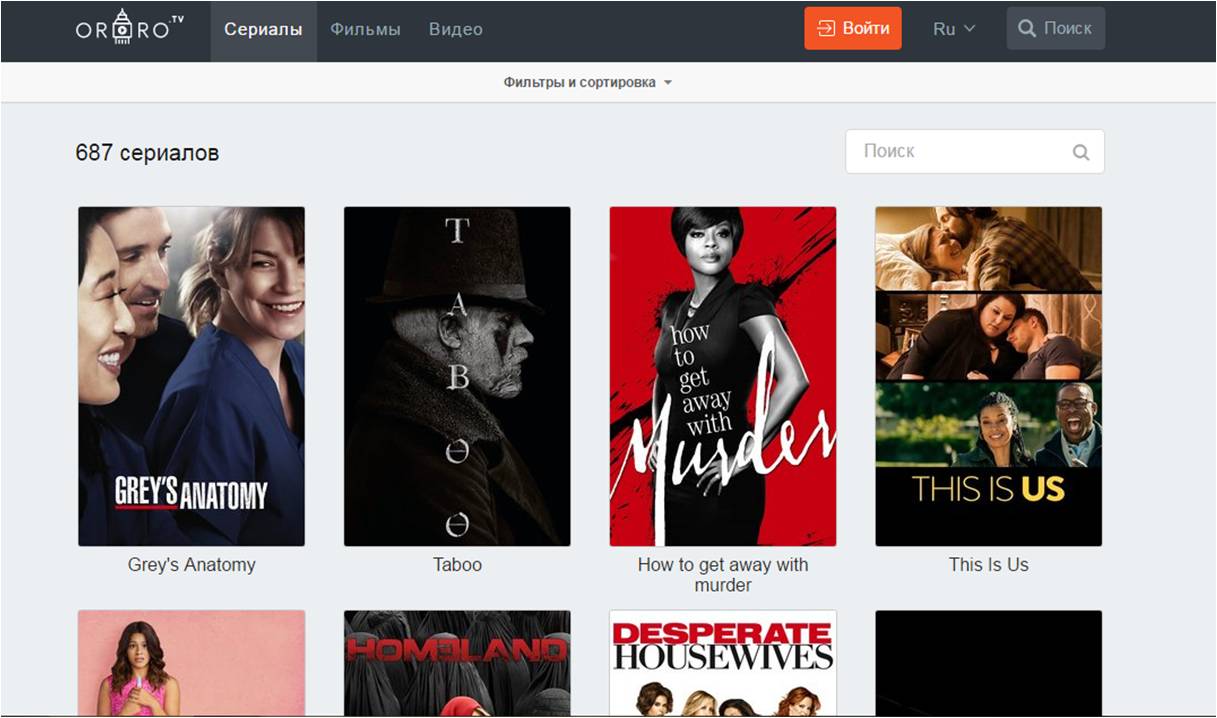Click the 687 сериалов heading
1217x718 pixels.
147,153
